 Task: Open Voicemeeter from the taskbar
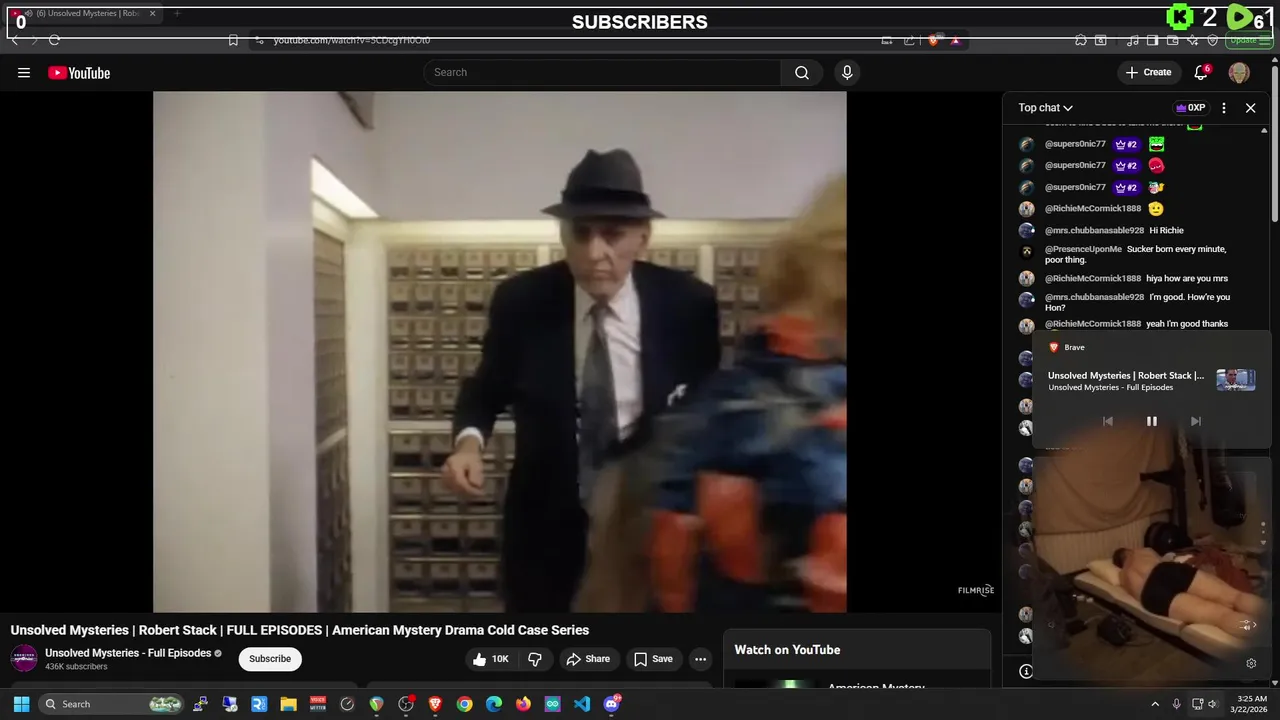tap(318, 704)
